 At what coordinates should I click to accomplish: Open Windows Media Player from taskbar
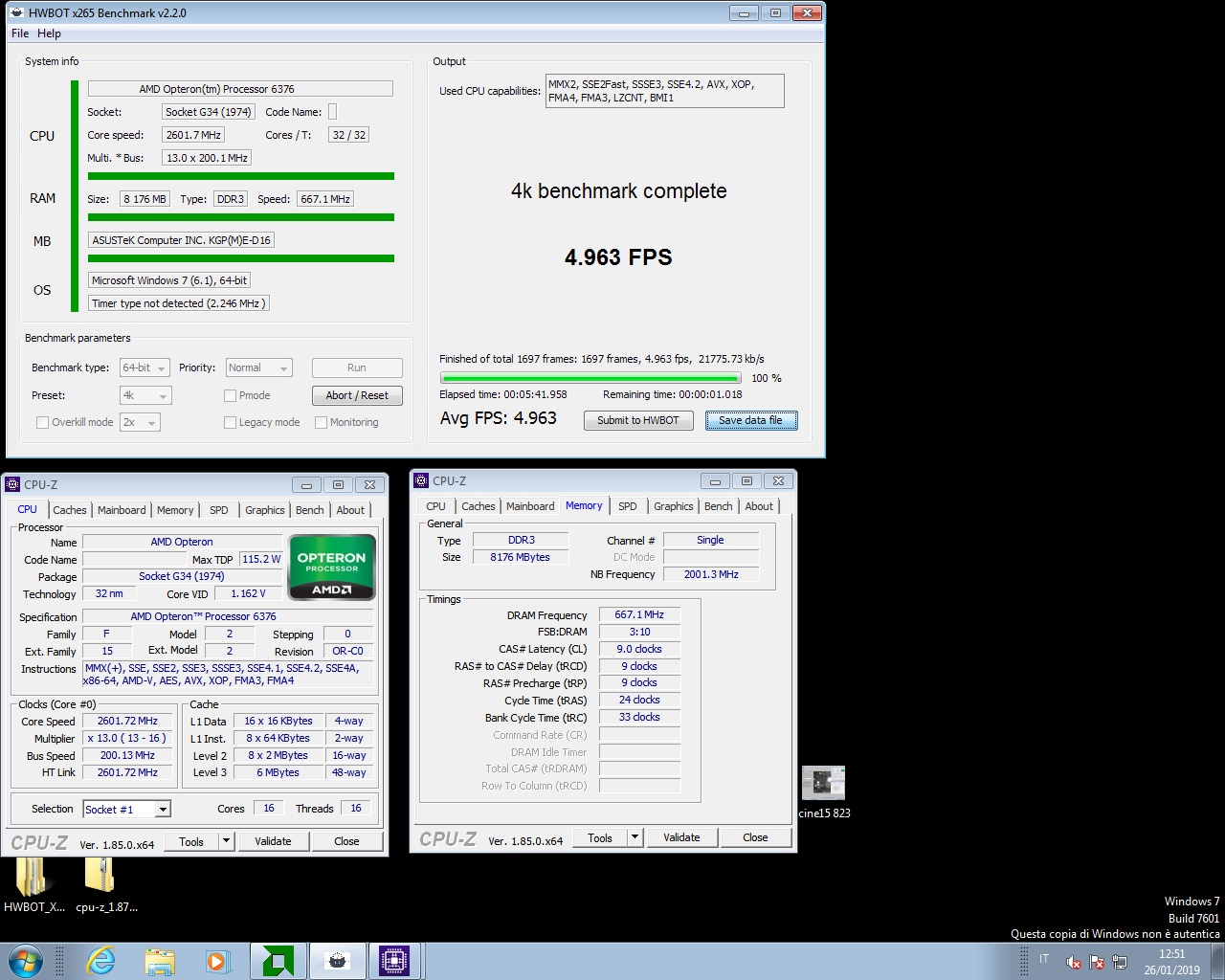(x=216, y=961)
